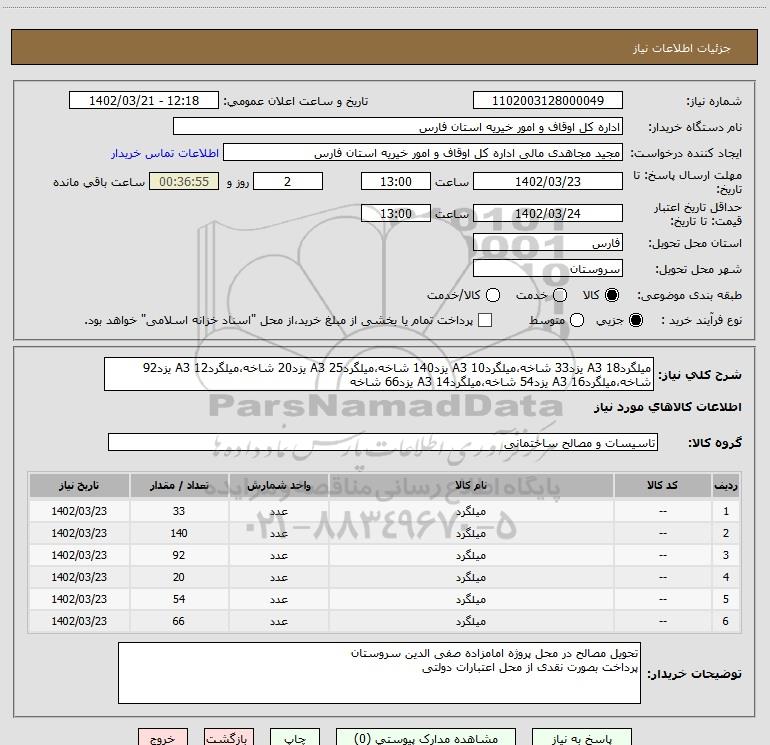
Task: Click میلگرد item name in row 4
Action: [x=470, y=578]
